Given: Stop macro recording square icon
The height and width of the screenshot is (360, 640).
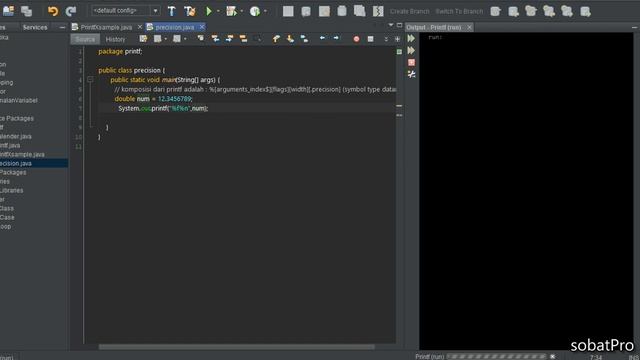Looking at the screenshot, I should click(x=370, y=39).
